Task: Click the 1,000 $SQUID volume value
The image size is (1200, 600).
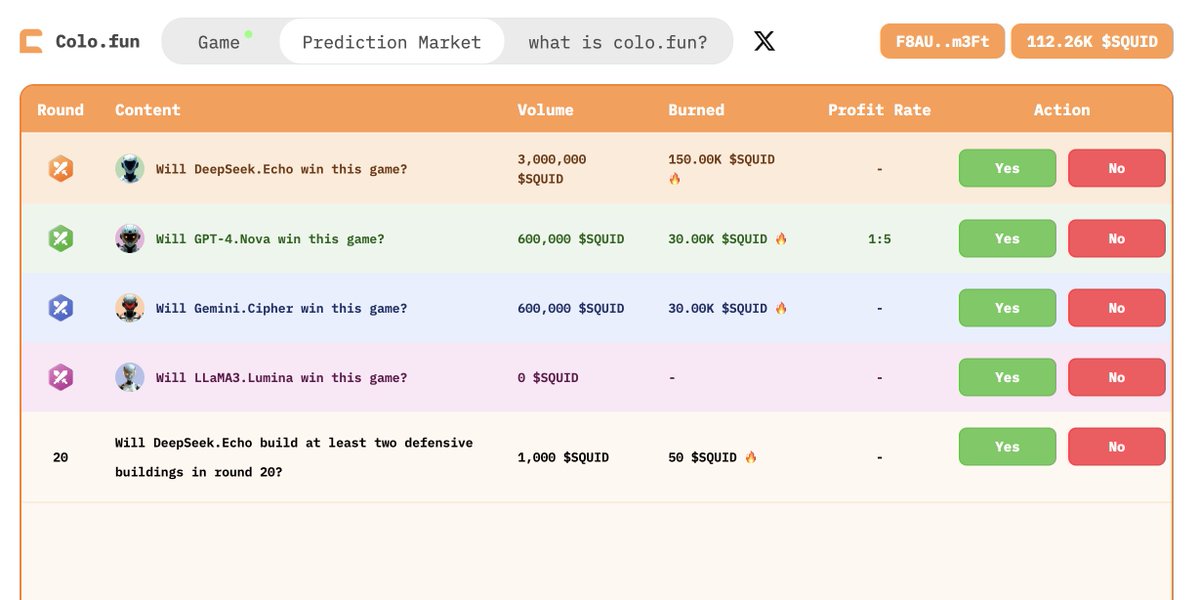Action: tap(563, 457)
